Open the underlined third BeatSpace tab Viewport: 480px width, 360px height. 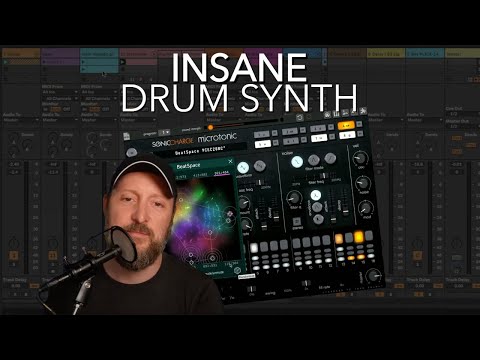221,173
